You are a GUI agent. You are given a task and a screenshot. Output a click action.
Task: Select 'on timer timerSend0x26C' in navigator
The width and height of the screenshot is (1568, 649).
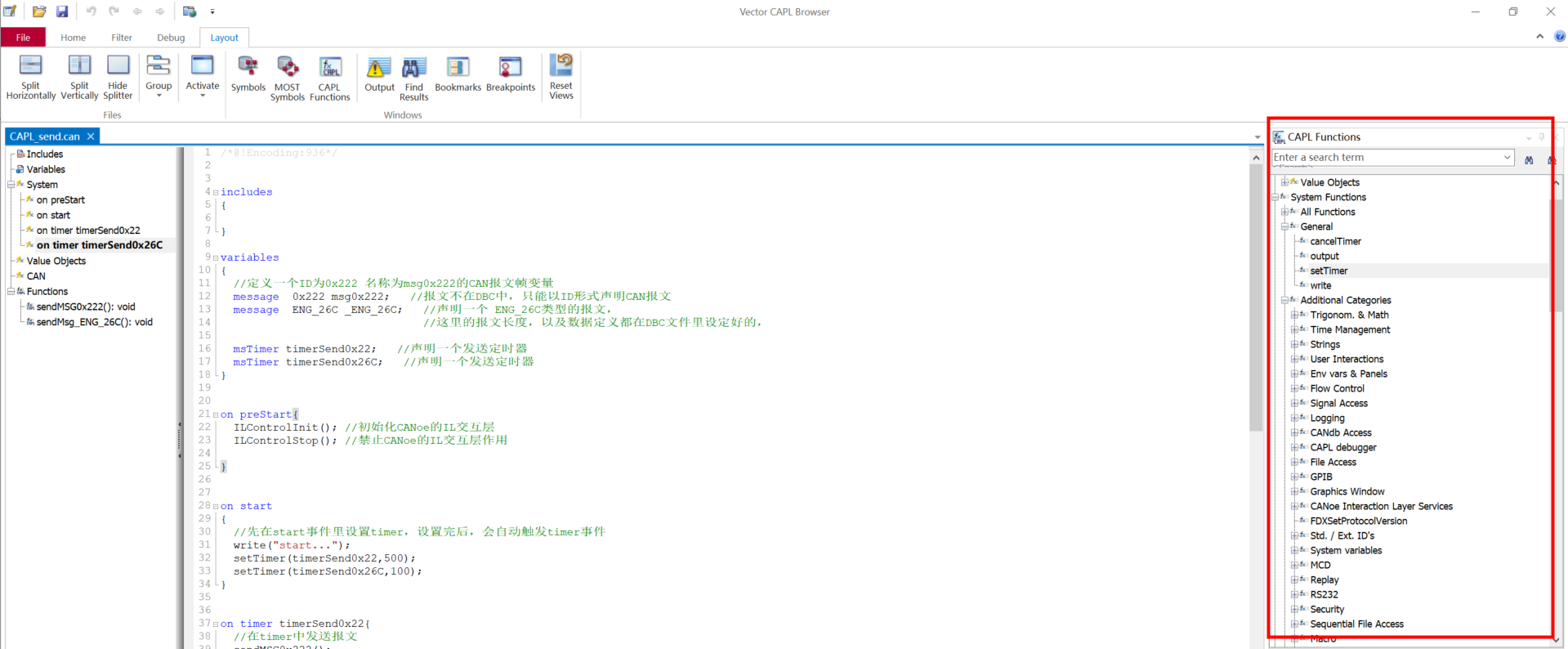tap(100, 245)
